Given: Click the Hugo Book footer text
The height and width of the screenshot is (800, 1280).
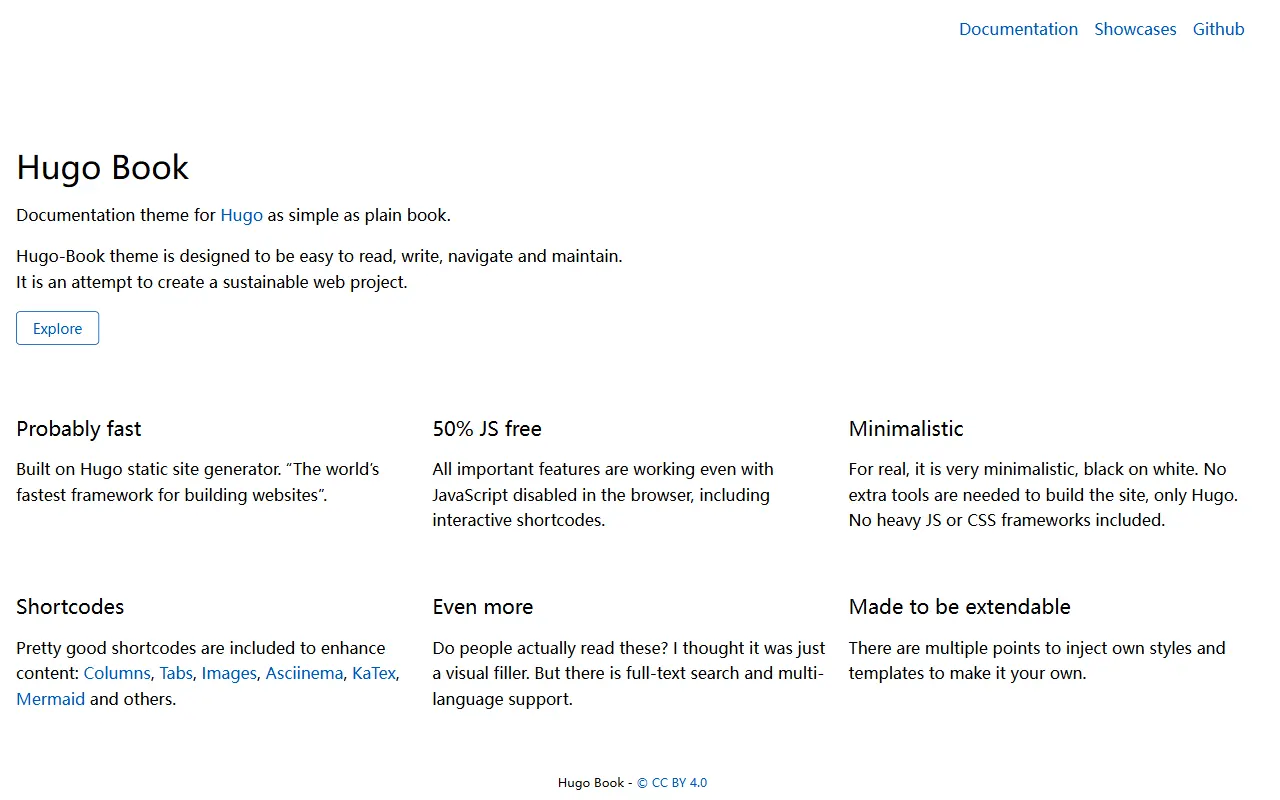Looking at the screenshot, I should [x=590, y=783].
